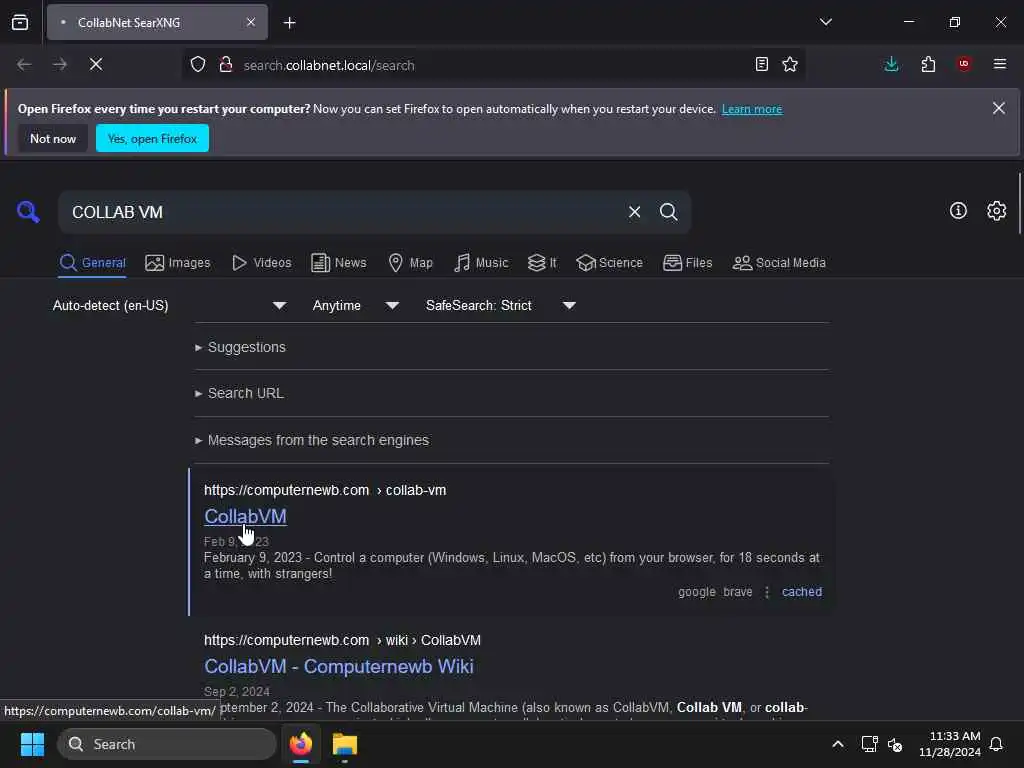Open the notification bell
The width and height of the screenshot is (1024, 768).
(996, 744)
